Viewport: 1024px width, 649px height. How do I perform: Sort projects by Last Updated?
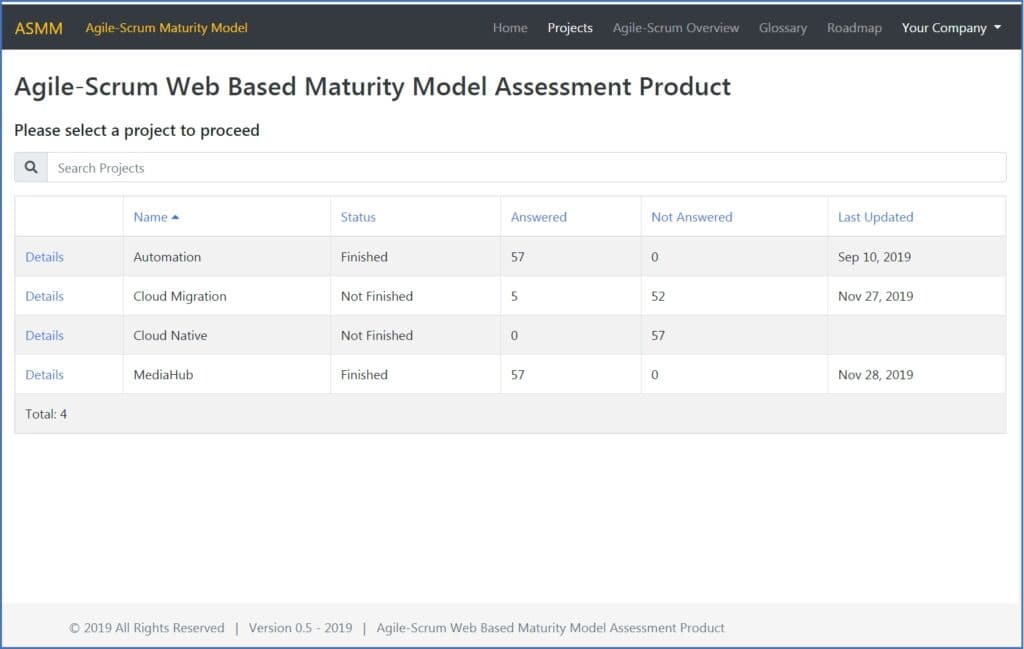tap(875, 217)
